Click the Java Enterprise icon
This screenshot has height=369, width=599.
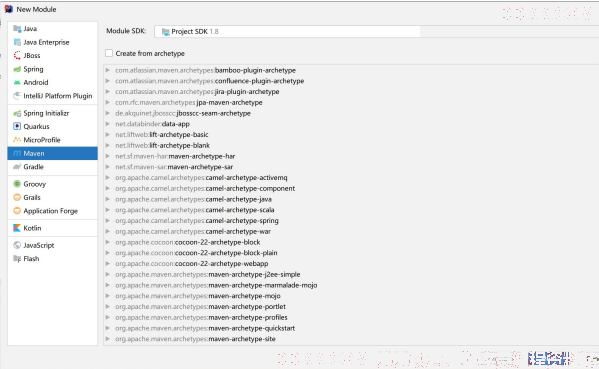(17, 42)
